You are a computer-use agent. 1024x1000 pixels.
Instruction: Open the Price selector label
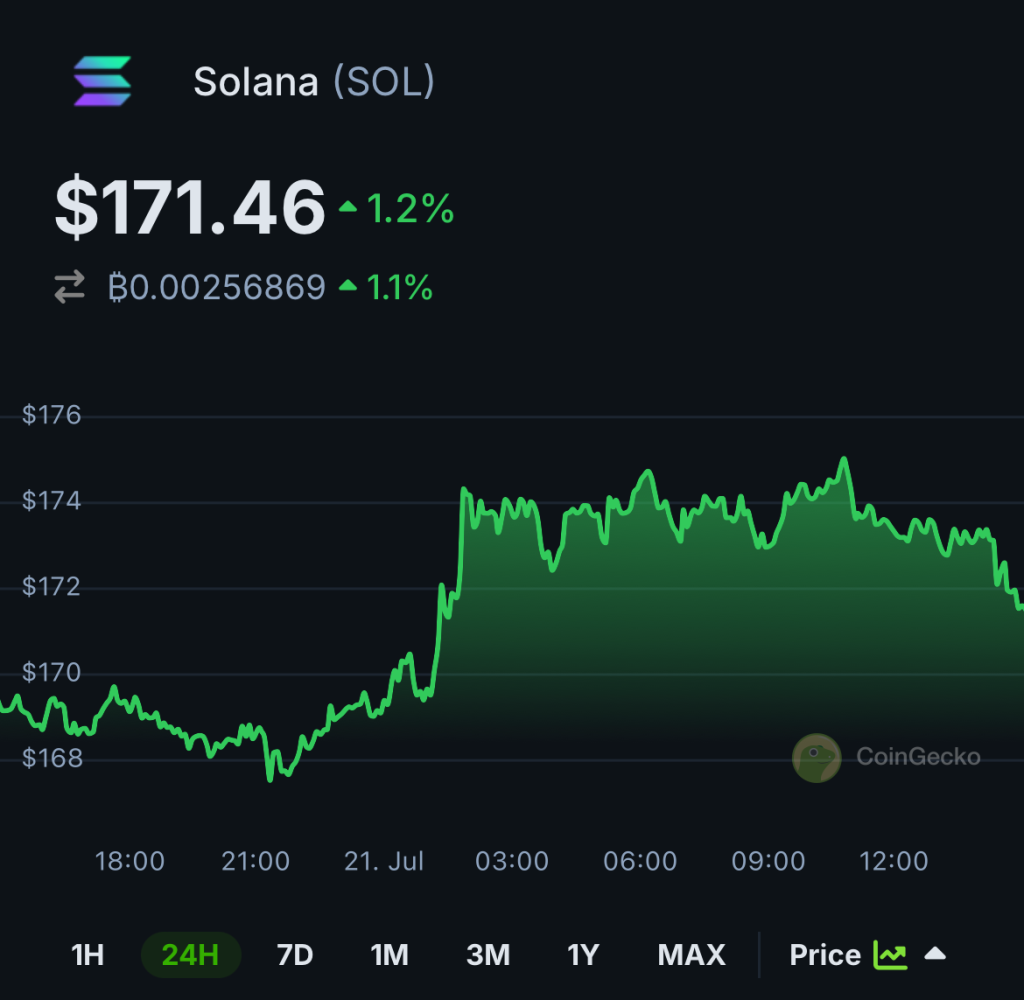click(825, 955)
